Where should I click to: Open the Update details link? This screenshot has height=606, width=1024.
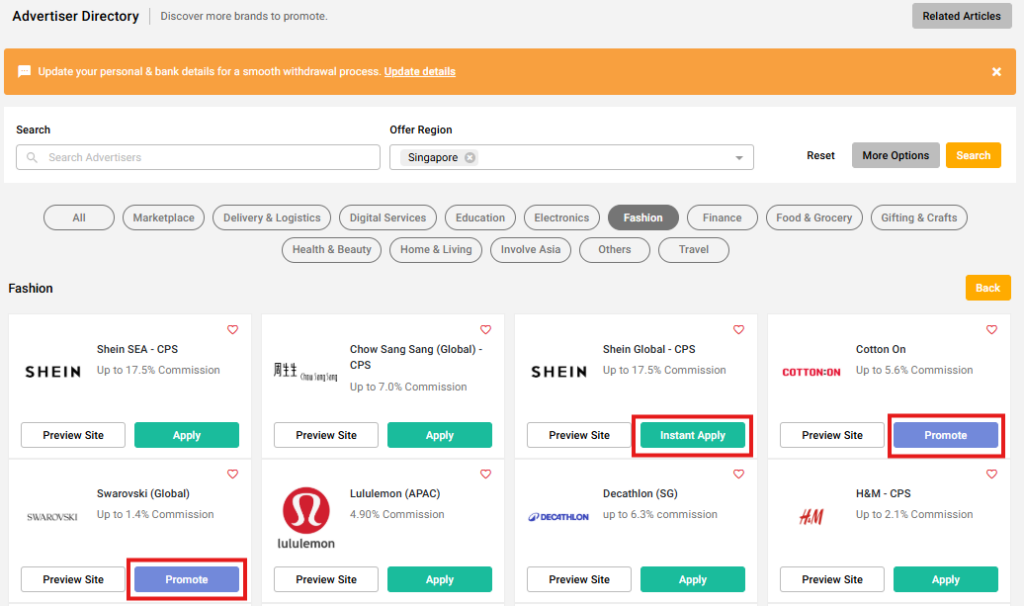point(419,72)
